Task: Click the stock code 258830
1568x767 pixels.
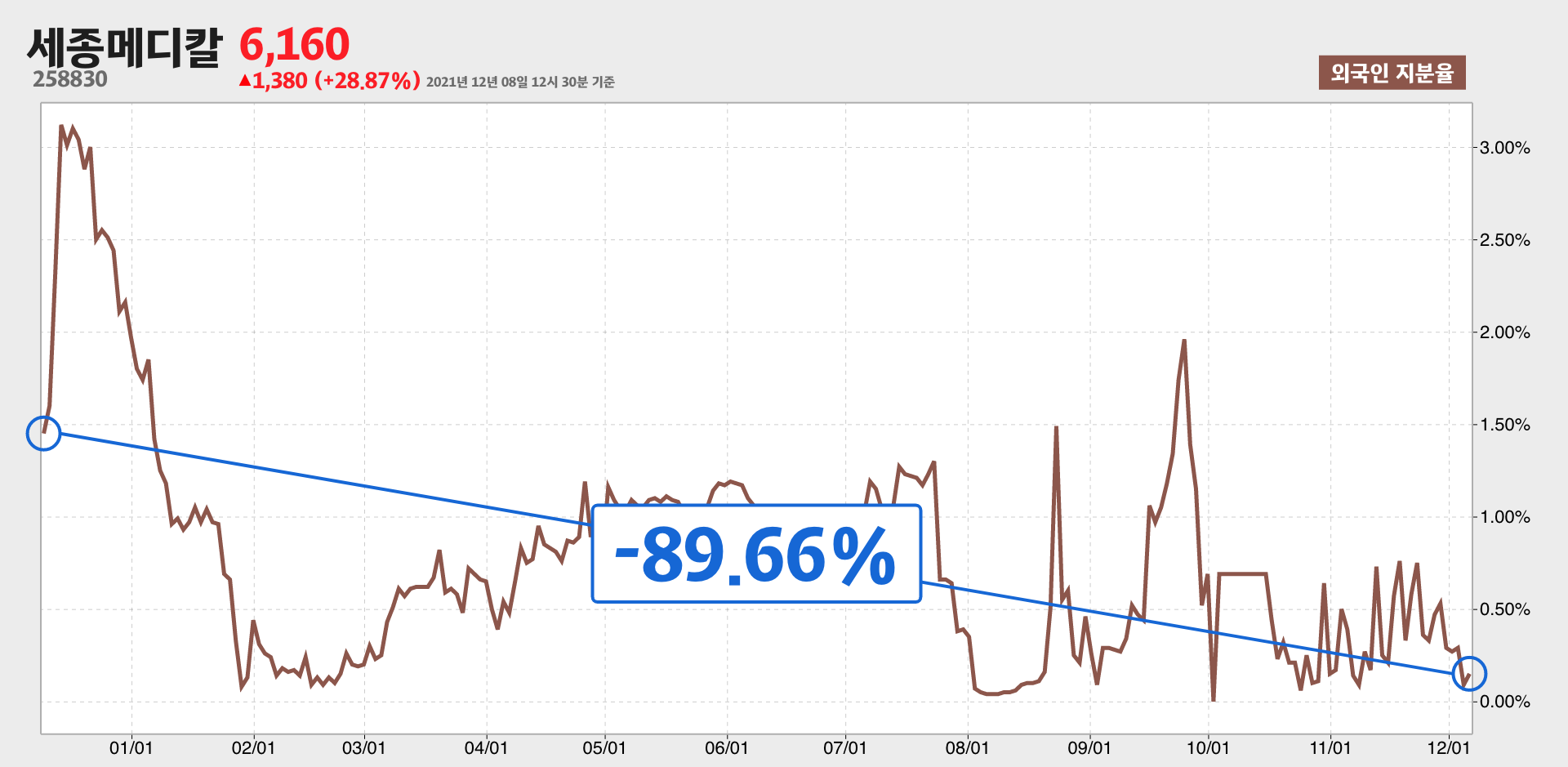Action: click(x=70, y=79)
